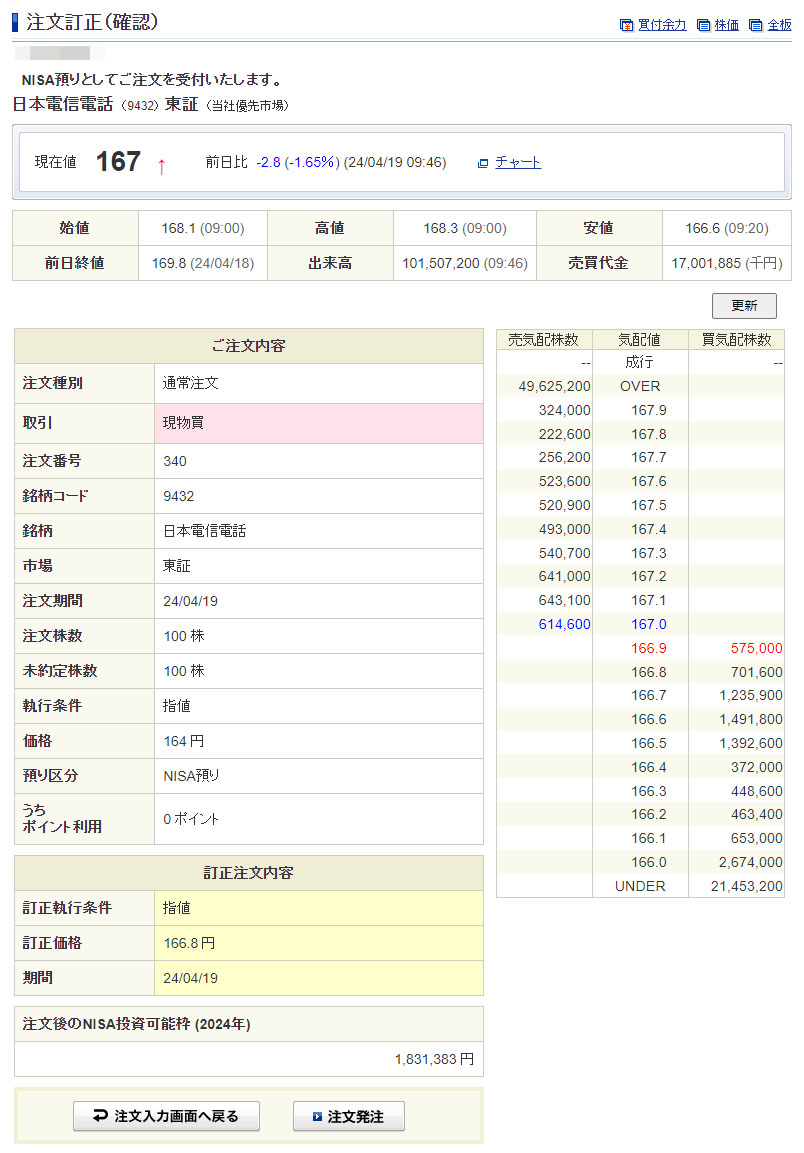Open the チャート link
Viewport: 804px width, 1153px height.
click(x=518, y=162)
